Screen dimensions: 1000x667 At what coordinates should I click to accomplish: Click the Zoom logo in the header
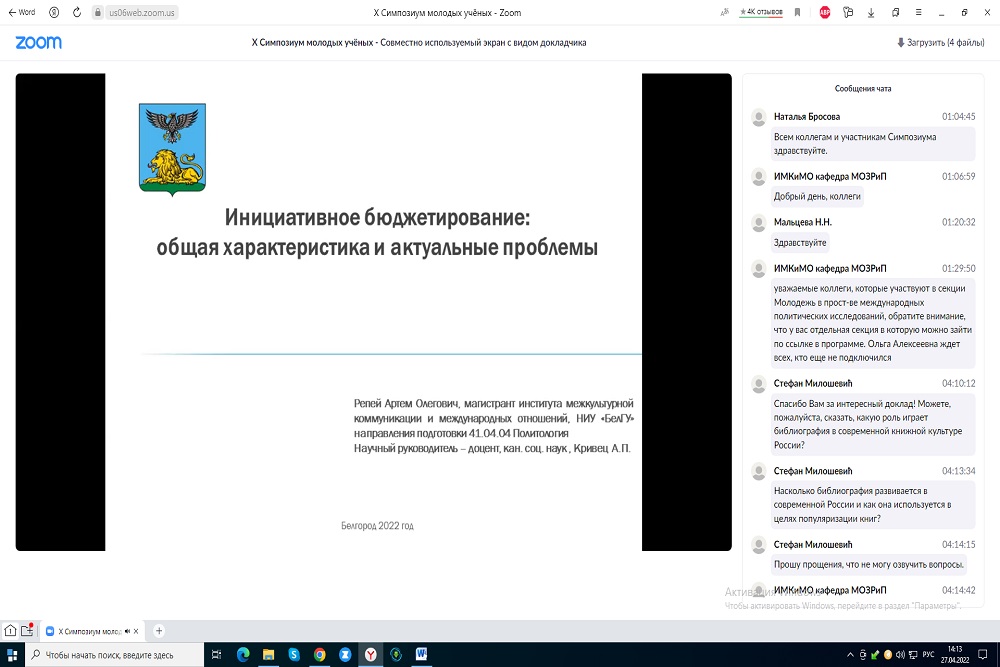coord(38,43)
